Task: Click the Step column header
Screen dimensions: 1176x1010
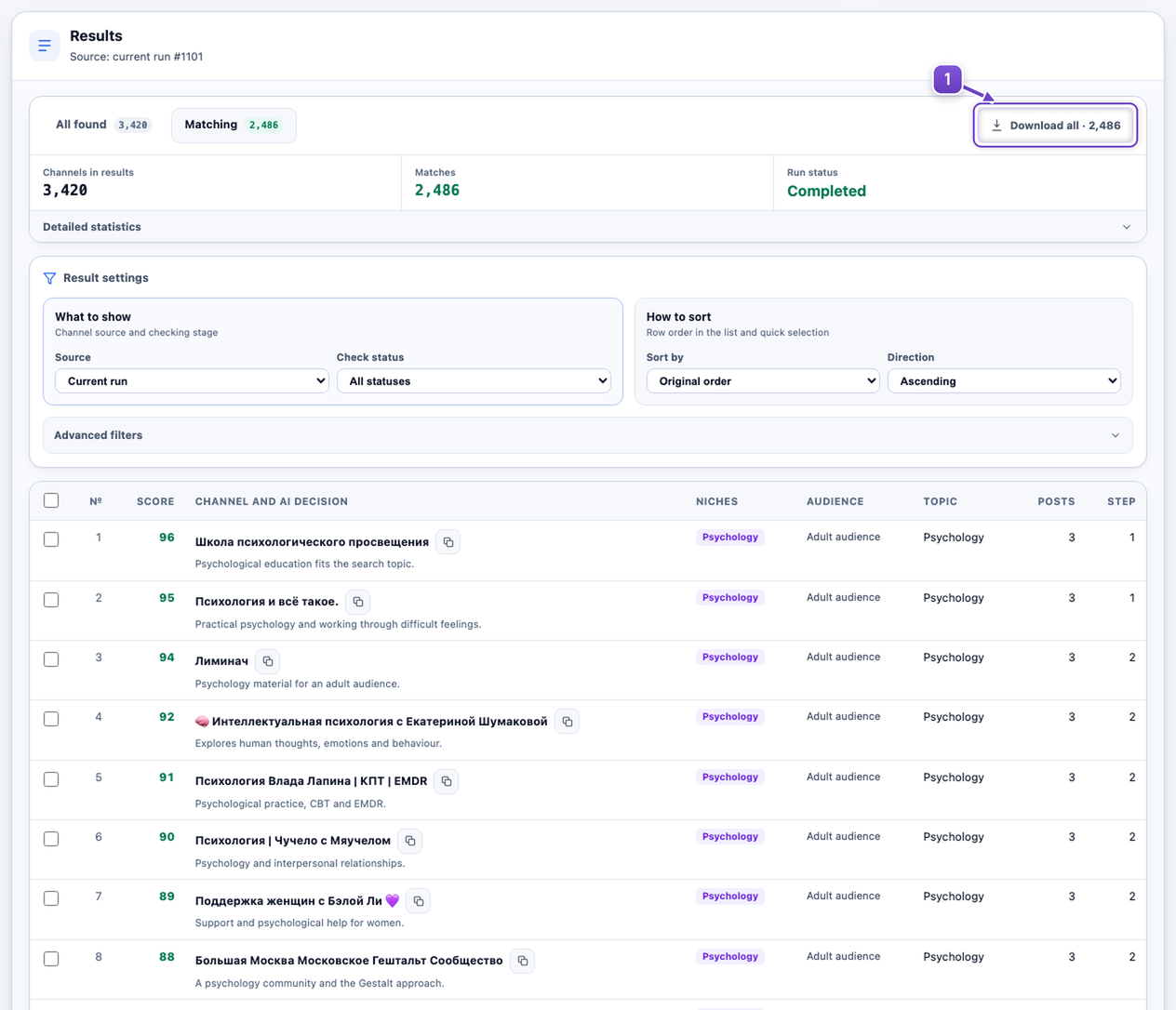Action: coord(1121,501)
